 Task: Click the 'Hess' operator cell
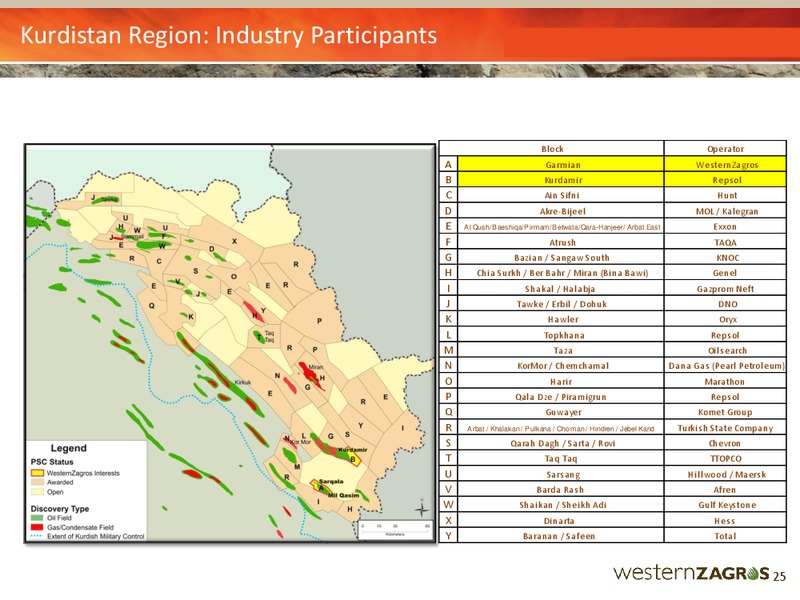pyautogui.click(x=725, y=520)
